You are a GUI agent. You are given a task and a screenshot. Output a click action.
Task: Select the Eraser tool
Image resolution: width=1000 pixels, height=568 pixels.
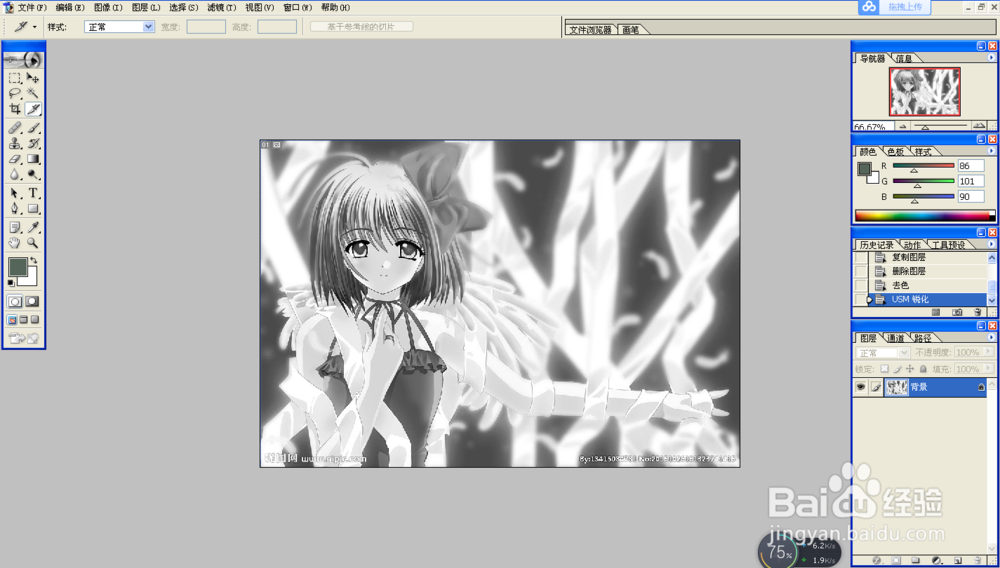click(15, 159)
